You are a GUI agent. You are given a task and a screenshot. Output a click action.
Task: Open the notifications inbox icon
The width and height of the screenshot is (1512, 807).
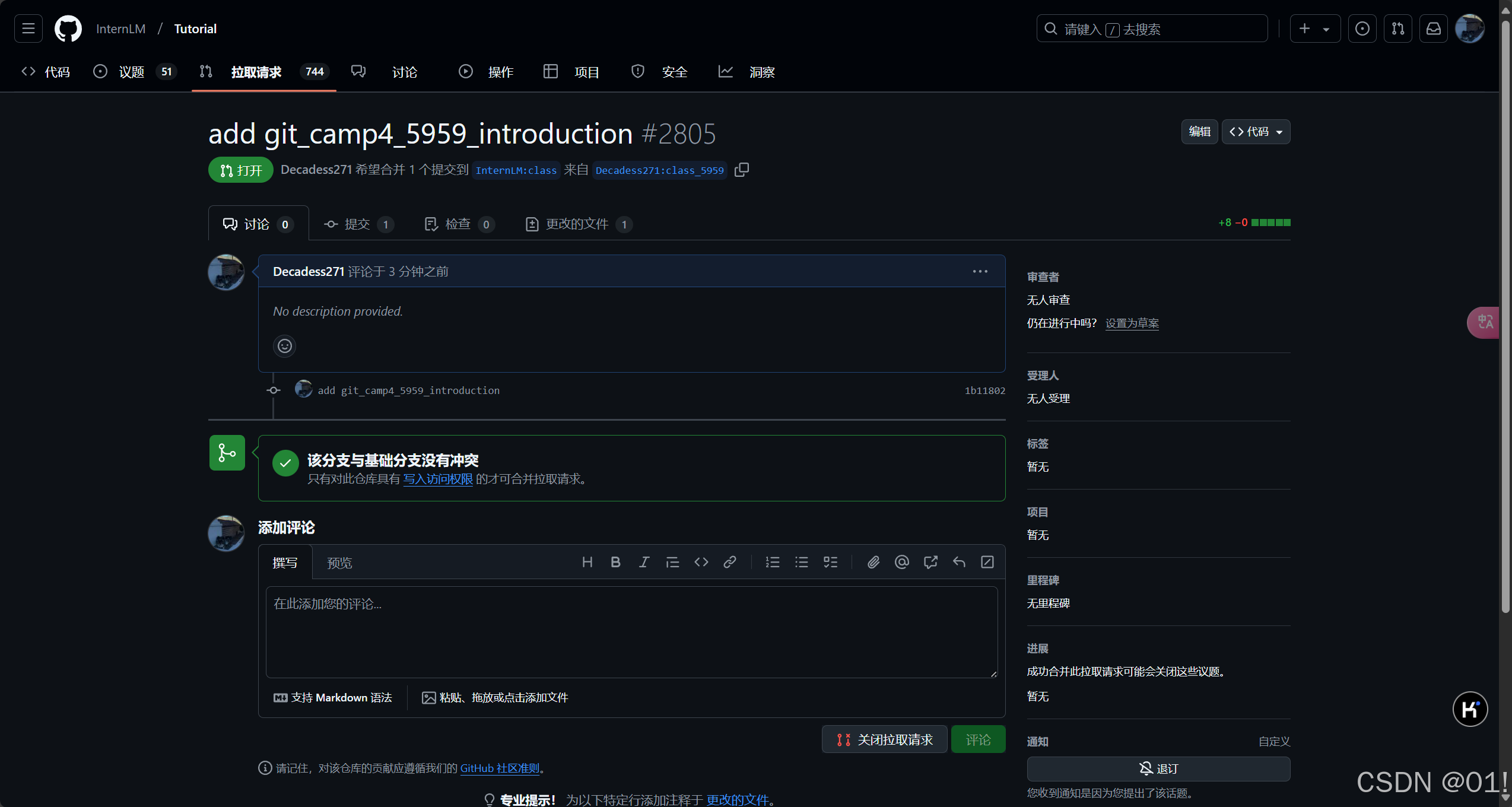tap(1434, 28)
